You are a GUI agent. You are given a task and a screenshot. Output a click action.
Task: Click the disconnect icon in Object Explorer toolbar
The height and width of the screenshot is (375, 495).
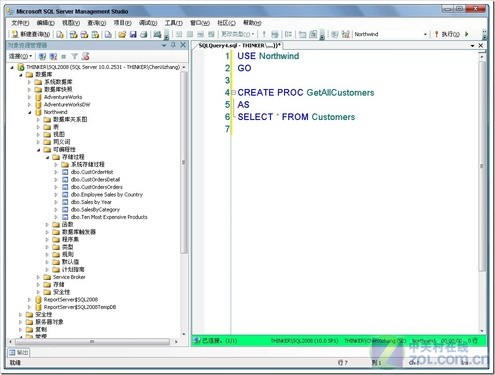[53, 56]
